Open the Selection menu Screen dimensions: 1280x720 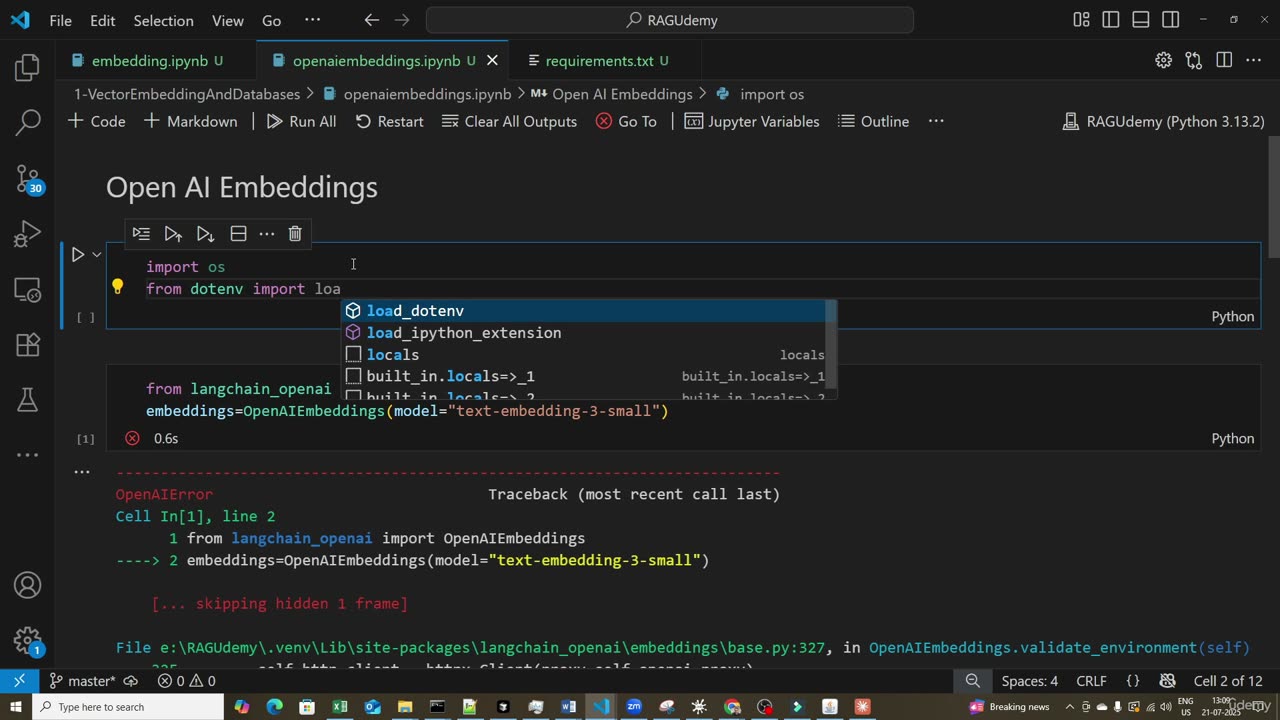point(163,20)
